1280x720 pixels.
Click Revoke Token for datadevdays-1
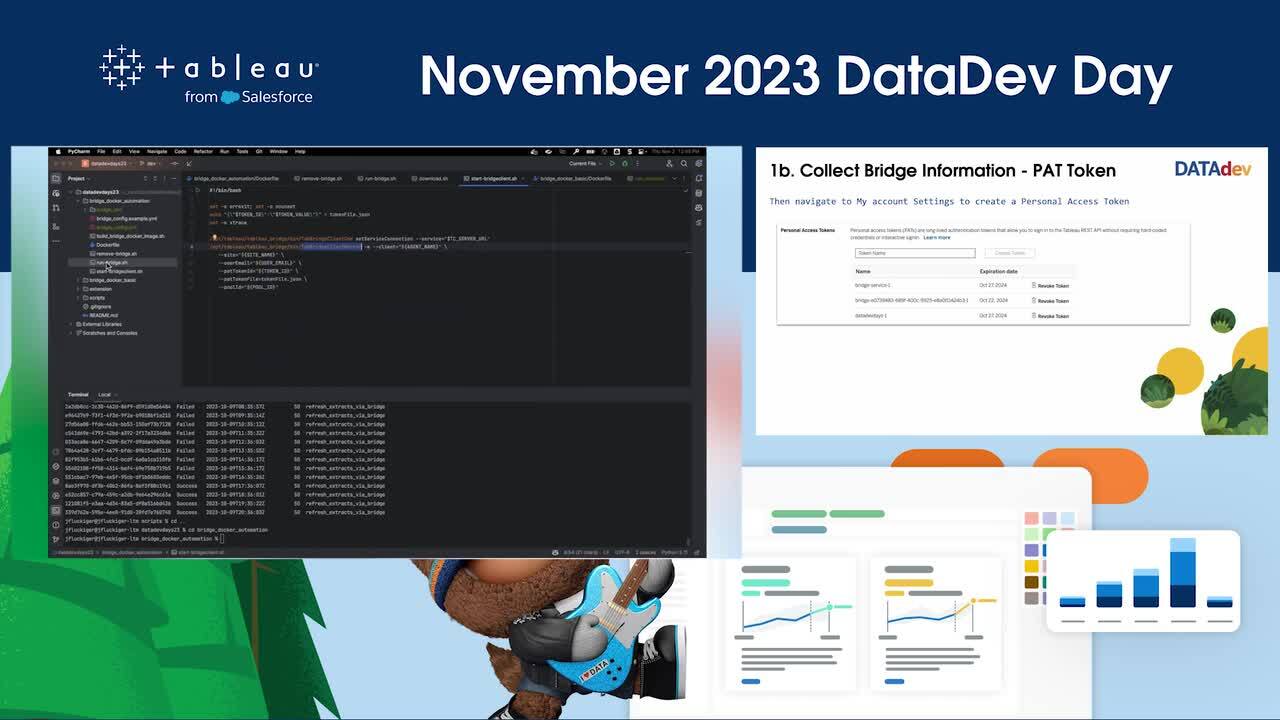(1051, 316)
